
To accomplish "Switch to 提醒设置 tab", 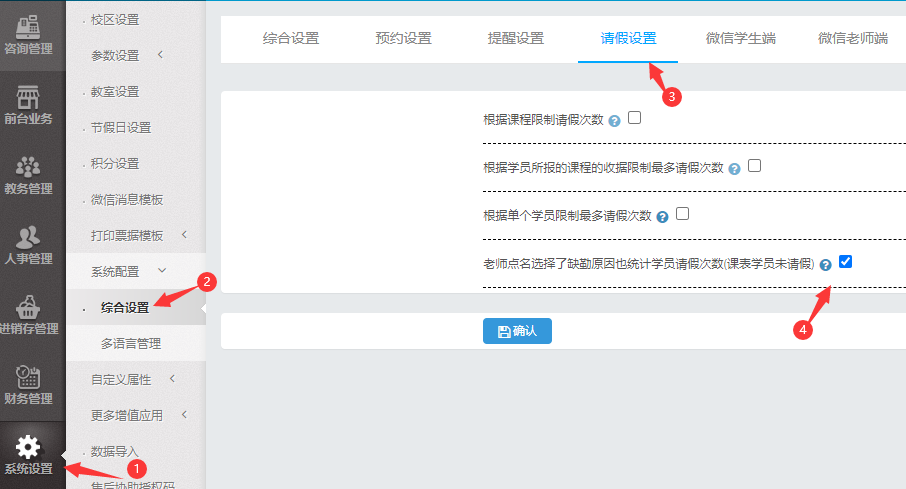I will (x=515, y=39).
